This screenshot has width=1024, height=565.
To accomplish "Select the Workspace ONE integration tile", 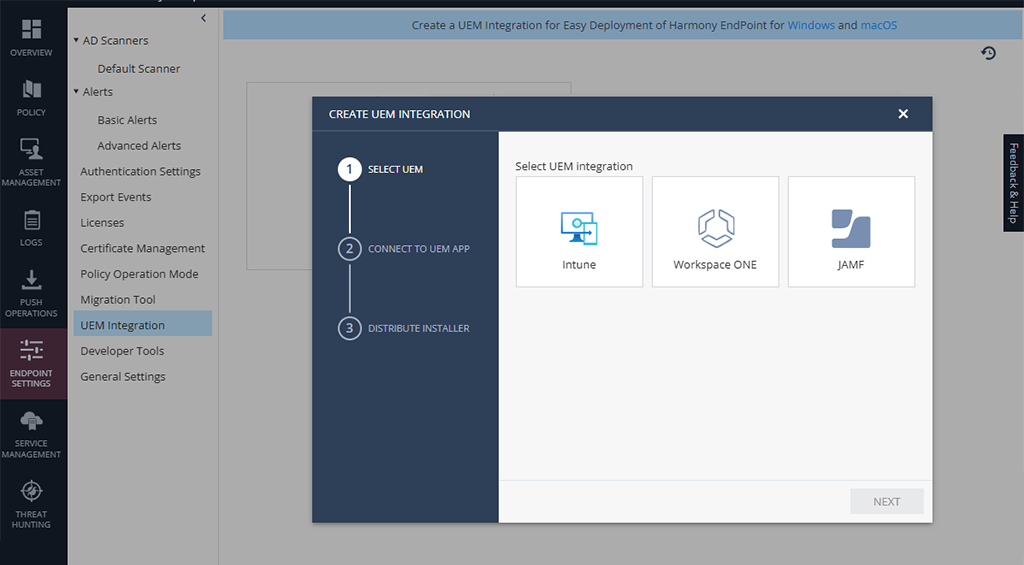I will click(x=715, y=231).
